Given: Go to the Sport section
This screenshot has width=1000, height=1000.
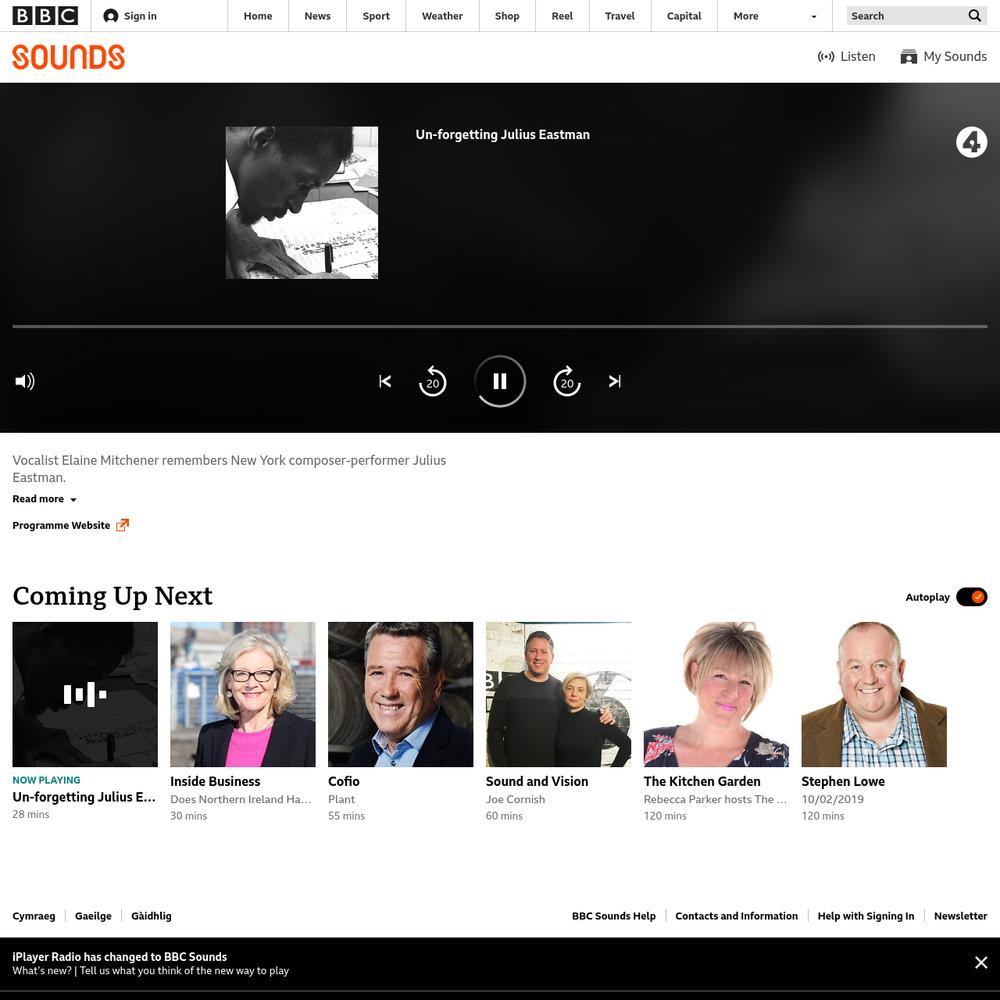Looking at the screenshot, I should point(376,16).
